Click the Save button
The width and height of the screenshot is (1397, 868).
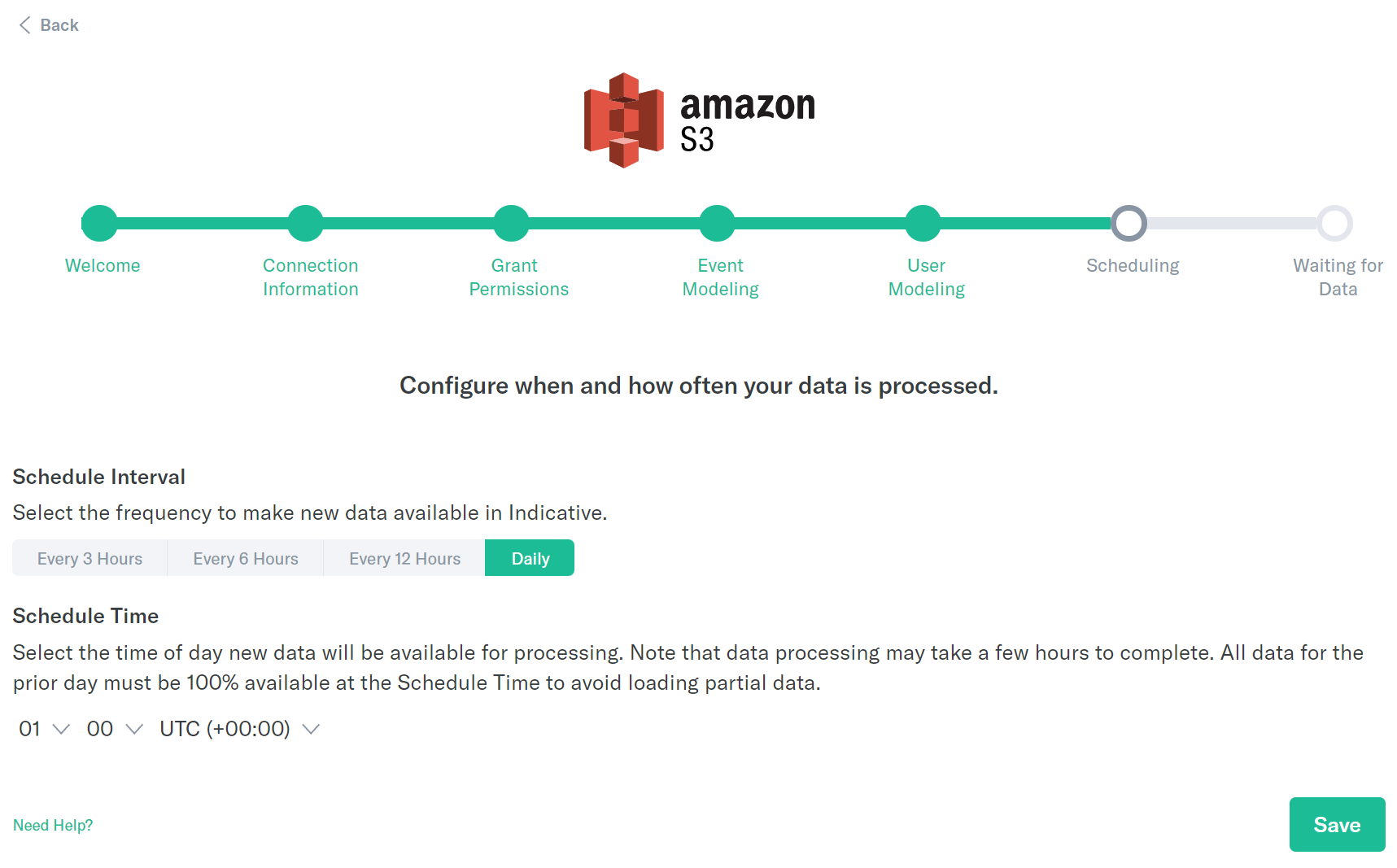coord(1337,824)
